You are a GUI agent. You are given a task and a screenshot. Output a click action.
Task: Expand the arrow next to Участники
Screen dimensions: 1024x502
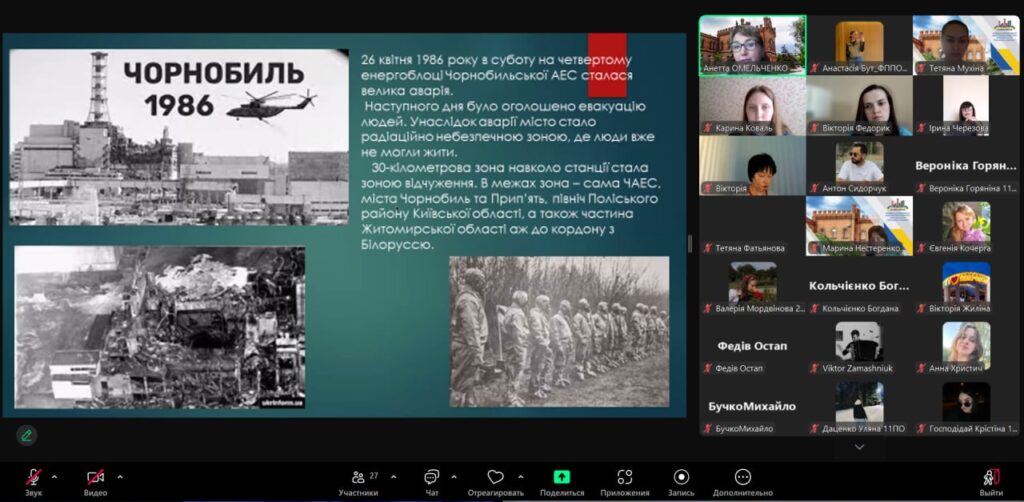(393, 476)
